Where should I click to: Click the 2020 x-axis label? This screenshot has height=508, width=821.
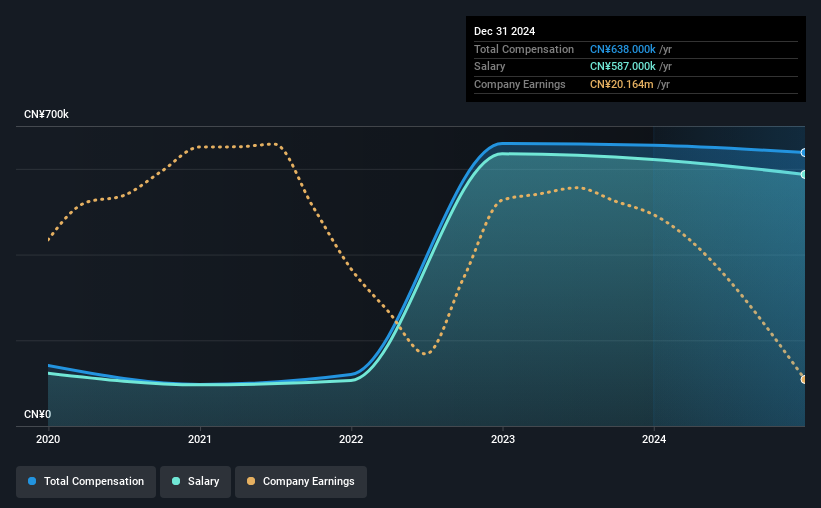coord(48,439)
